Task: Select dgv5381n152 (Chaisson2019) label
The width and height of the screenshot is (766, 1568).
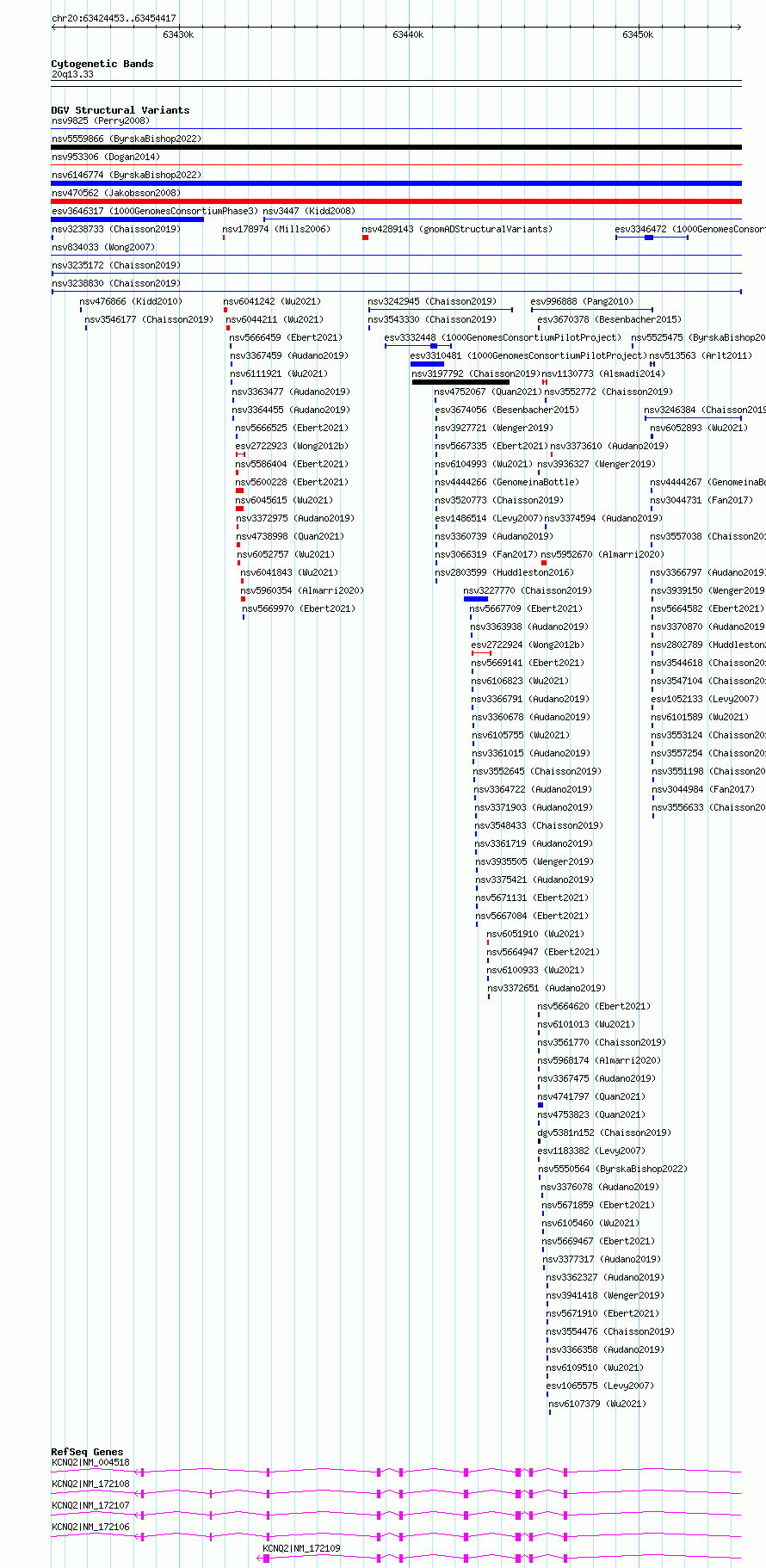Action: [604, 1133]
